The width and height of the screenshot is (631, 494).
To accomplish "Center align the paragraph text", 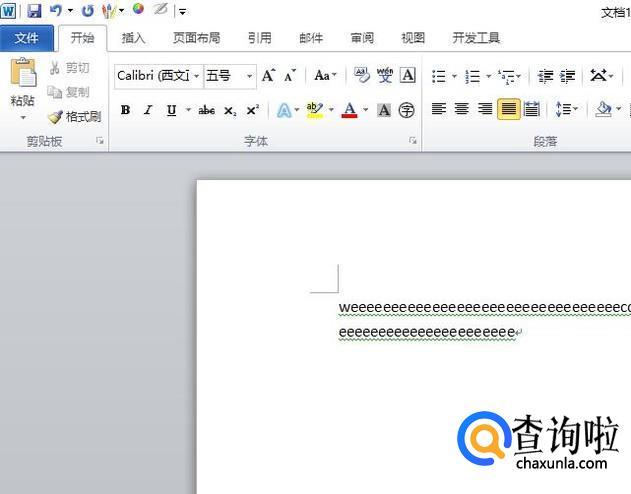I will (x=462, y=109).
